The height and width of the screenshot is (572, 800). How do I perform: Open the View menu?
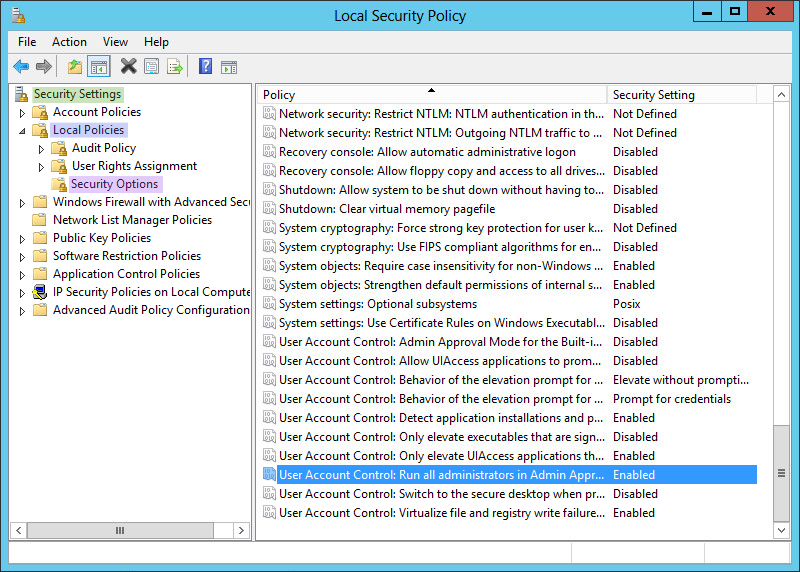click(x=115, y=42)
